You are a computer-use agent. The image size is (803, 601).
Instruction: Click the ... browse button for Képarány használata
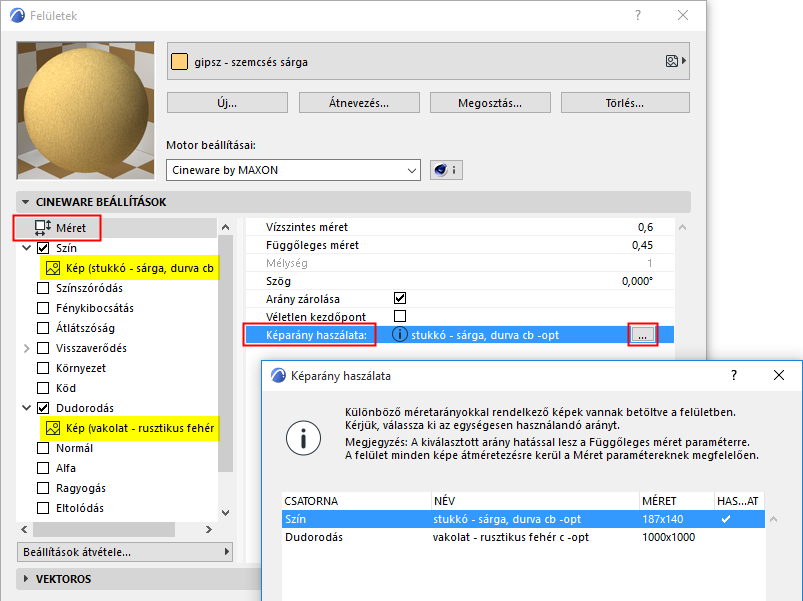643,335
